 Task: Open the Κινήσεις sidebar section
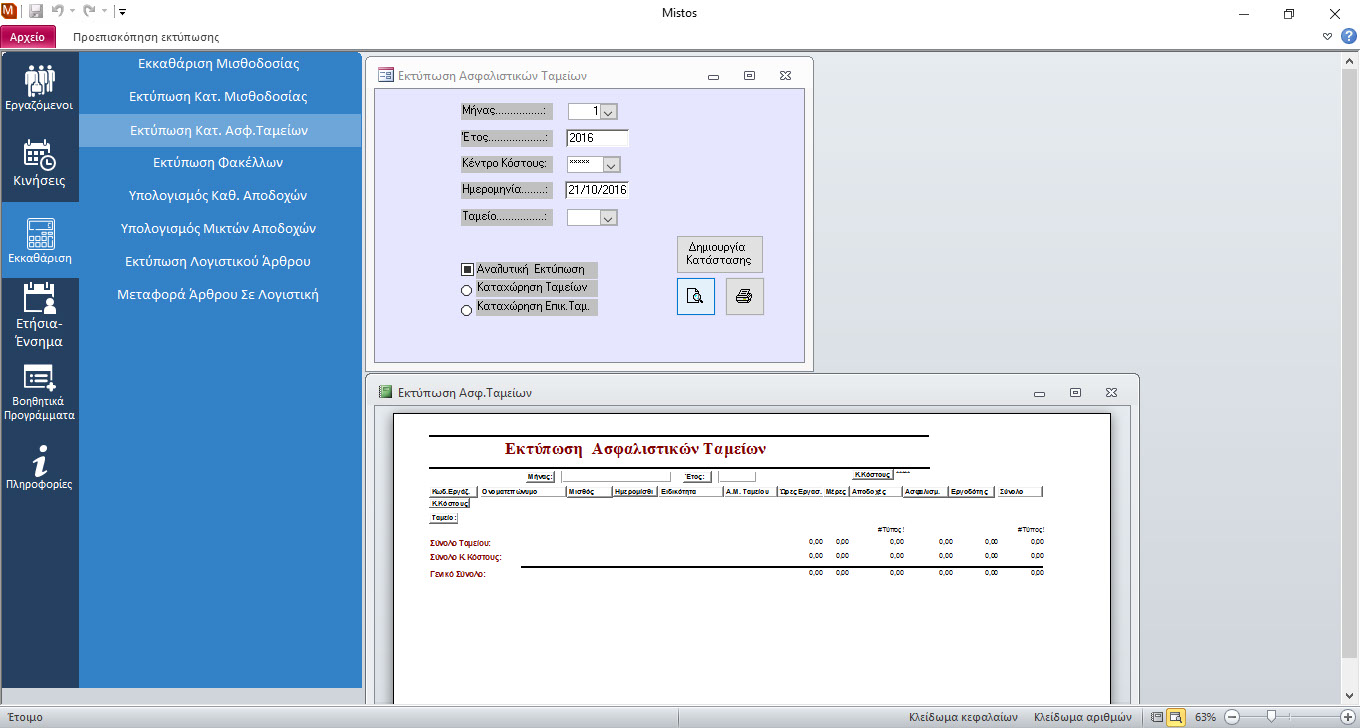39,163
